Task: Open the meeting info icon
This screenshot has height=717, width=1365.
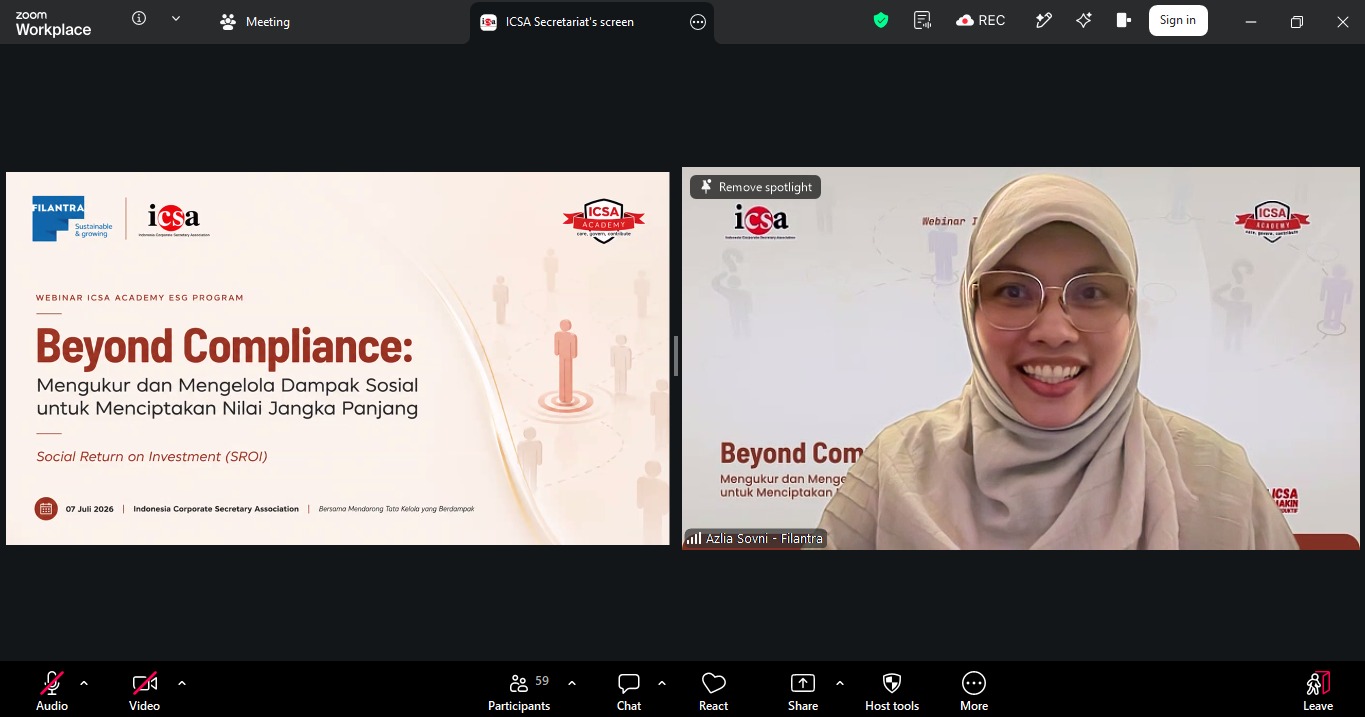Action: (139, 19)
